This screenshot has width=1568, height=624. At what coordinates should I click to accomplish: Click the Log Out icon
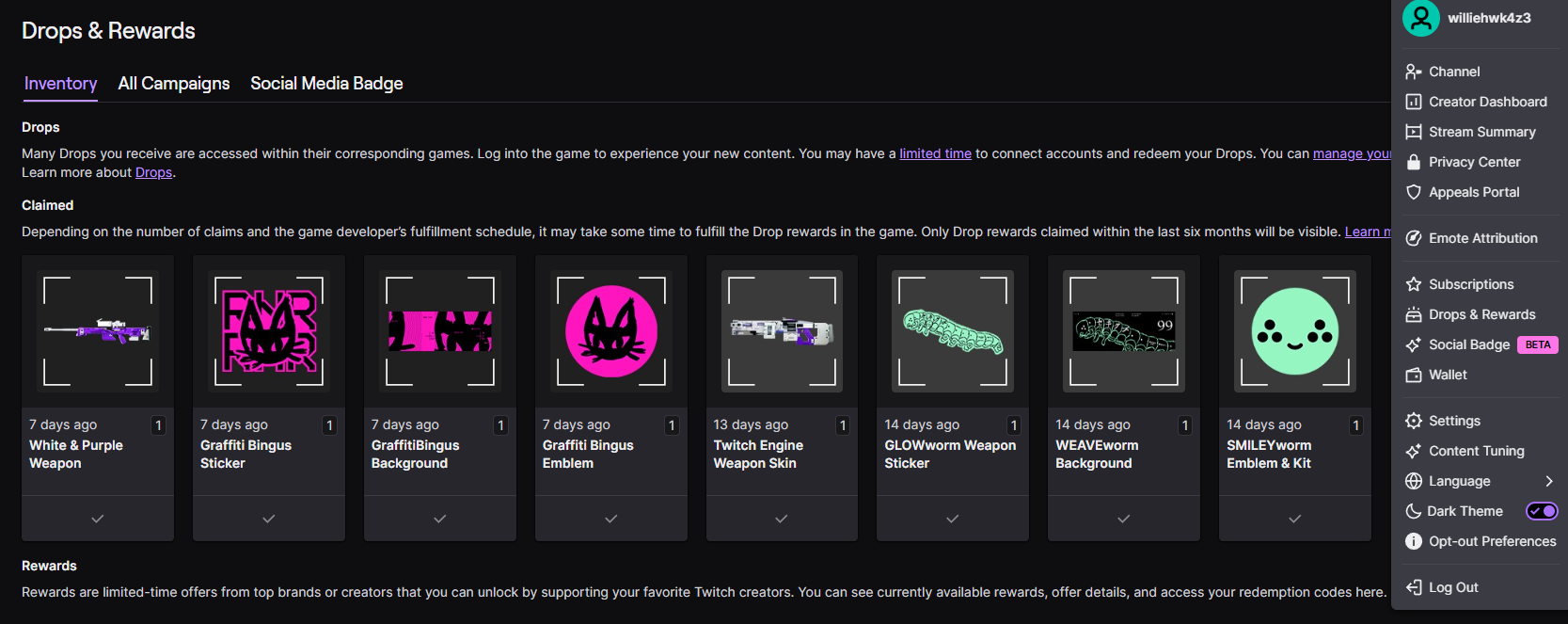[x=1414, y=587]
